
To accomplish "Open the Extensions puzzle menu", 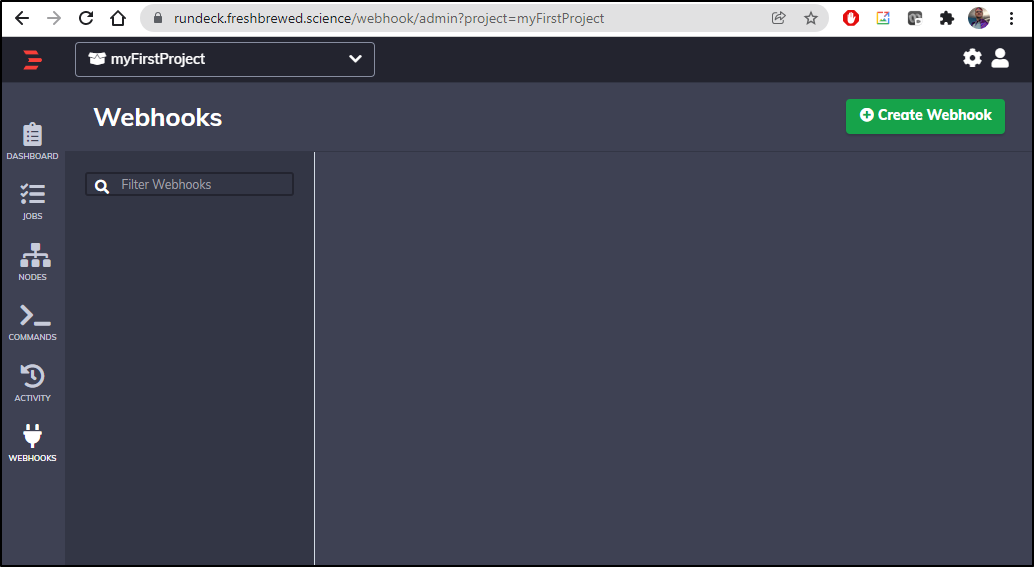I will [x=946, y=18].
